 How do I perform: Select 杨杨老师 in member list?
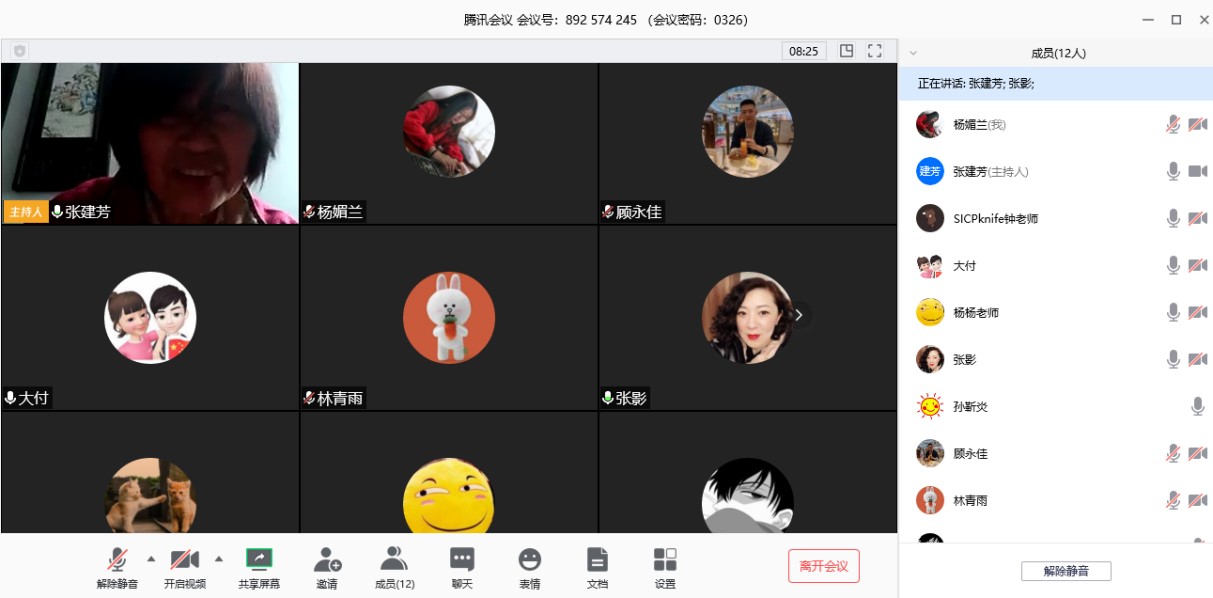pyautogui.click(x=976, y=313)
